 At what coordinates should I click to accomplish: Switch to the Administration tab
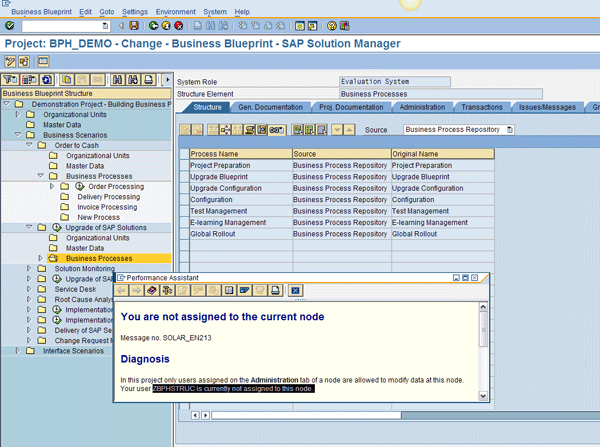(421, 107)
